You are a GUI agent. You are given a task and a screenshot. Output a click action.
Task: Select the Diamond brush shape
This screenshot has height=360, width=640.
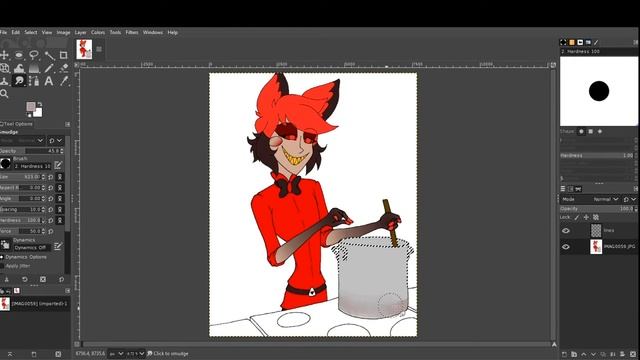[x=600, y=131]
